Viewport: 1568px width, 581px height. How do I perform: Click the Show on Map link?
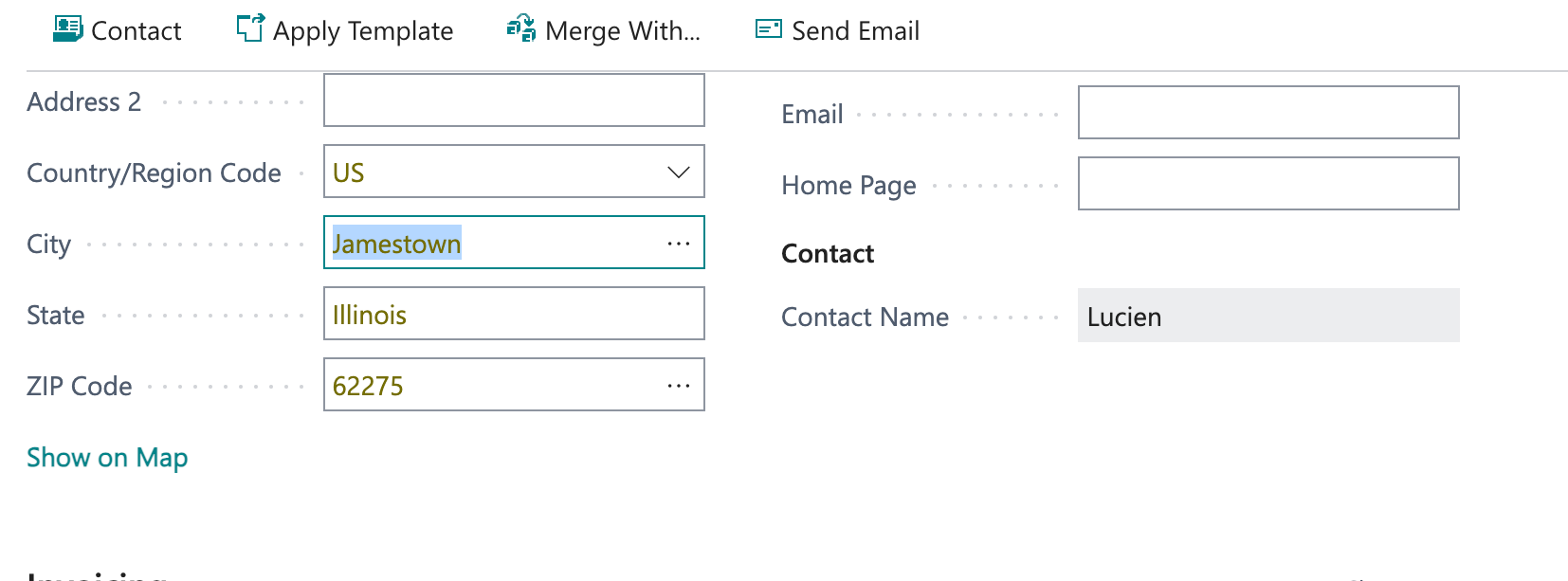point(106,458)
